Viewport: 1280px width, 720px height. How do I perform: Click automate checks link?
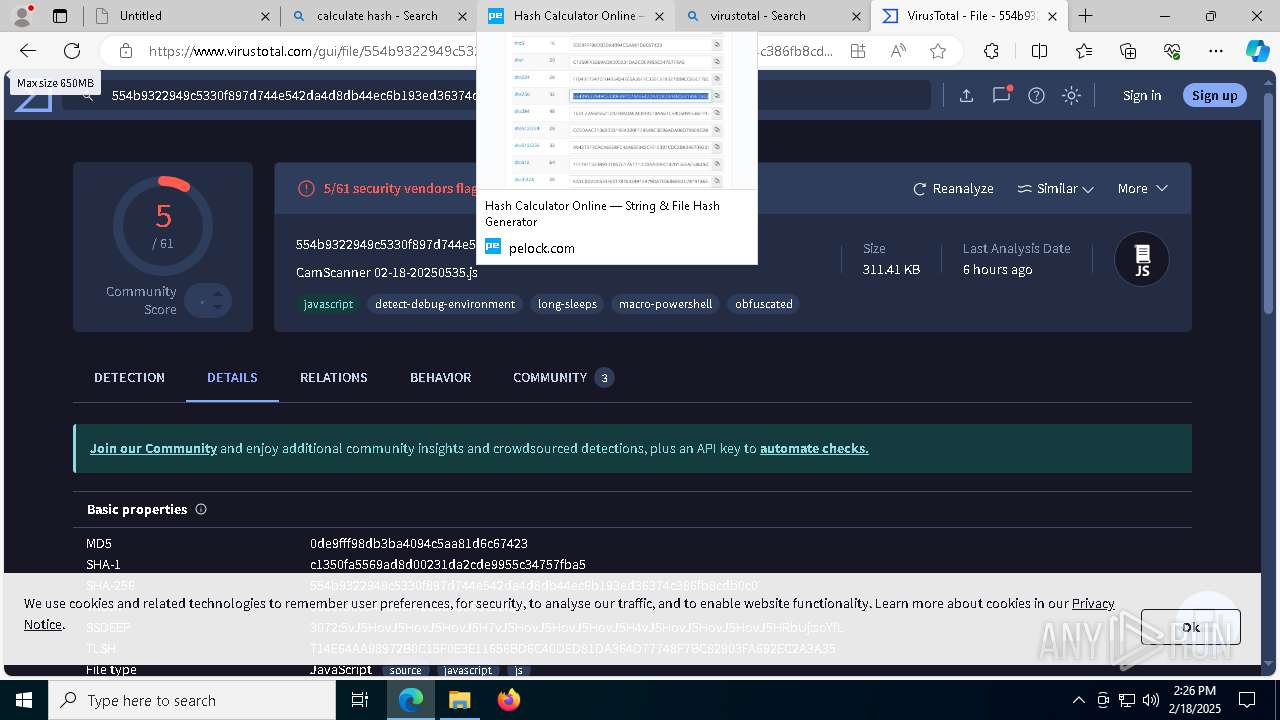click(x=814, y=448)
